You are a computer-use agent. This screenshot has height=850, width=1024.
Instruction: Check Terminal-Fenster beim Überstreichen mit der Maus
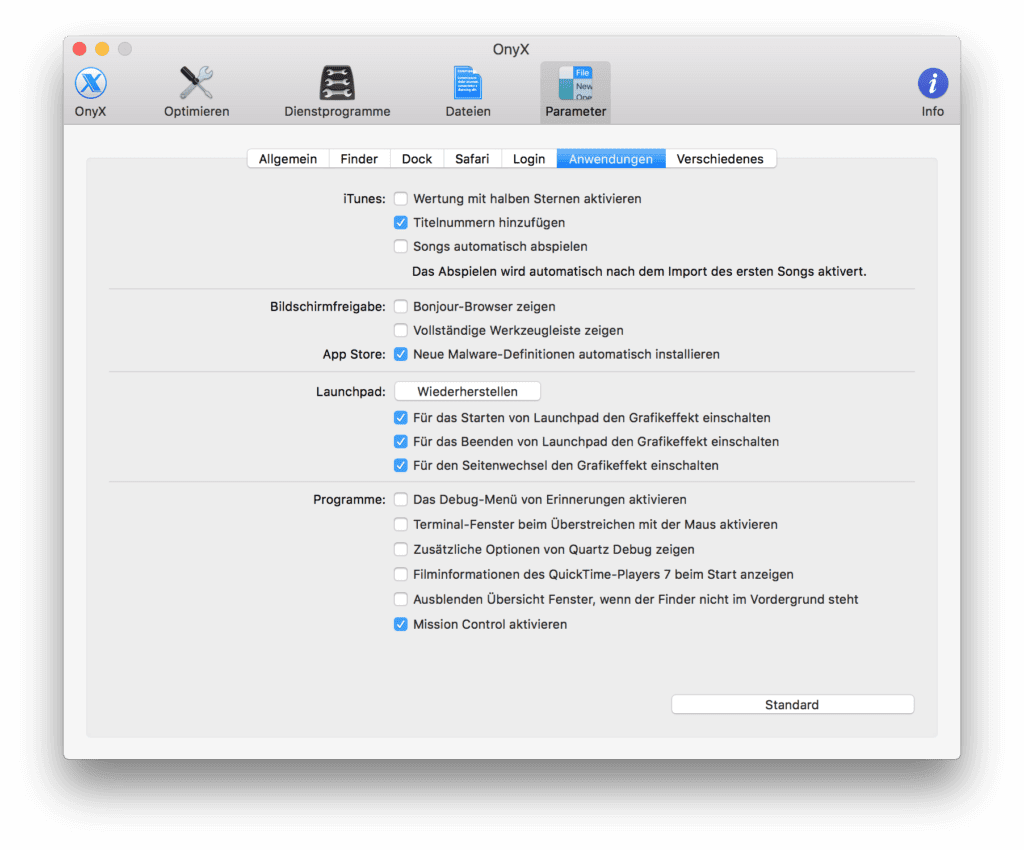(x=401, y=524)
